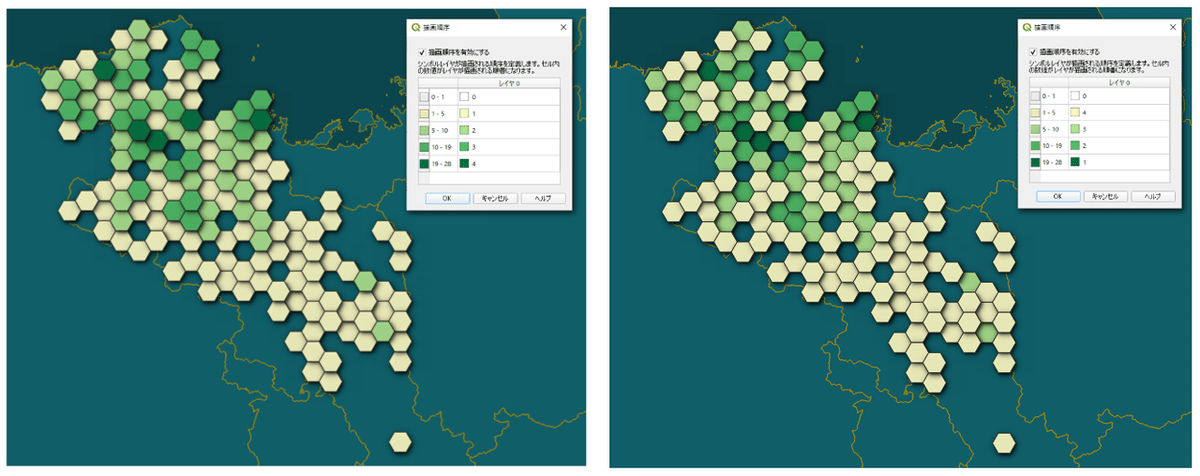
Task: Click レイヤ 0 column header in right dialog
Action: (1119, 83)
